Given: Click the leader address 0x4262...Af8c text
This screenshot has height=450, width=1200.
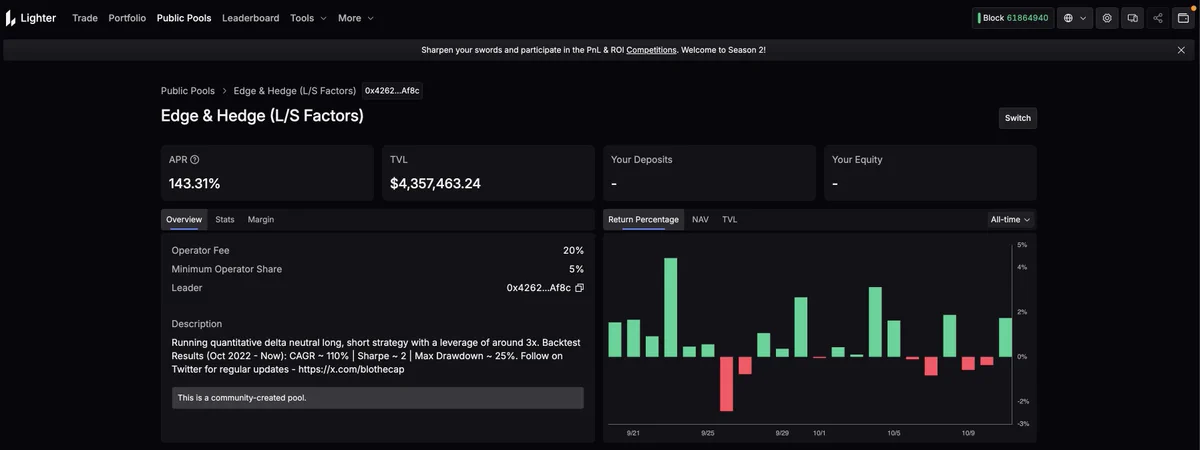Looking at the screenshot, I should point(539,288).
